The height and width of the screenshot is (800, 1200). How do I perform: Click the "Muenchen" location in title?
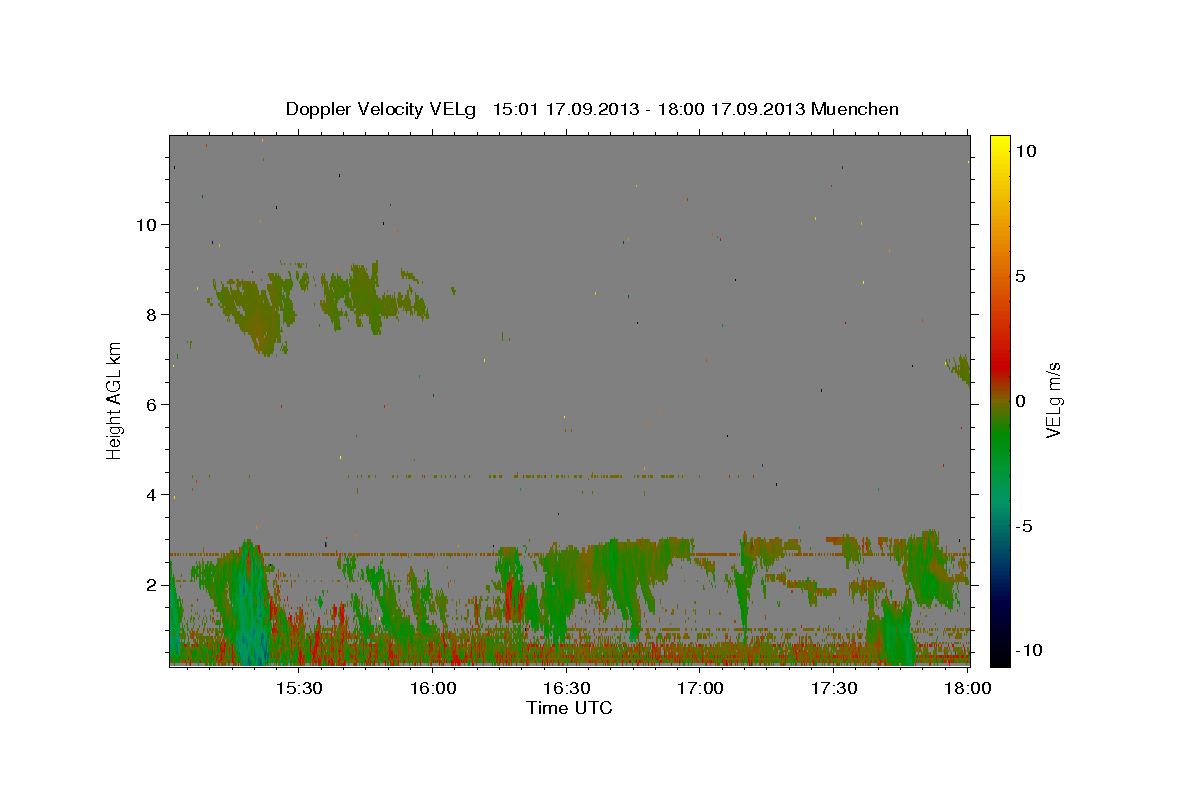pos(855,109)
